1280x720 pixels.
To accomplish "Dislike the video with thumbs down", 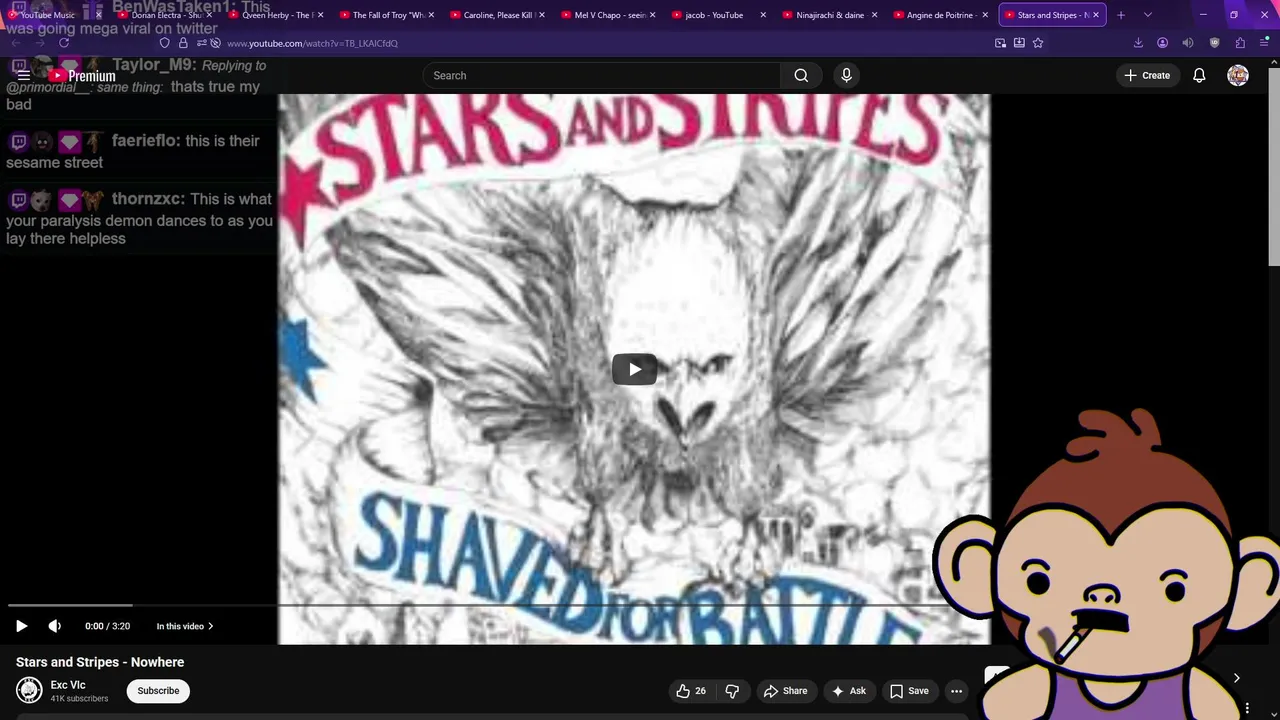I will click(732, 691).
